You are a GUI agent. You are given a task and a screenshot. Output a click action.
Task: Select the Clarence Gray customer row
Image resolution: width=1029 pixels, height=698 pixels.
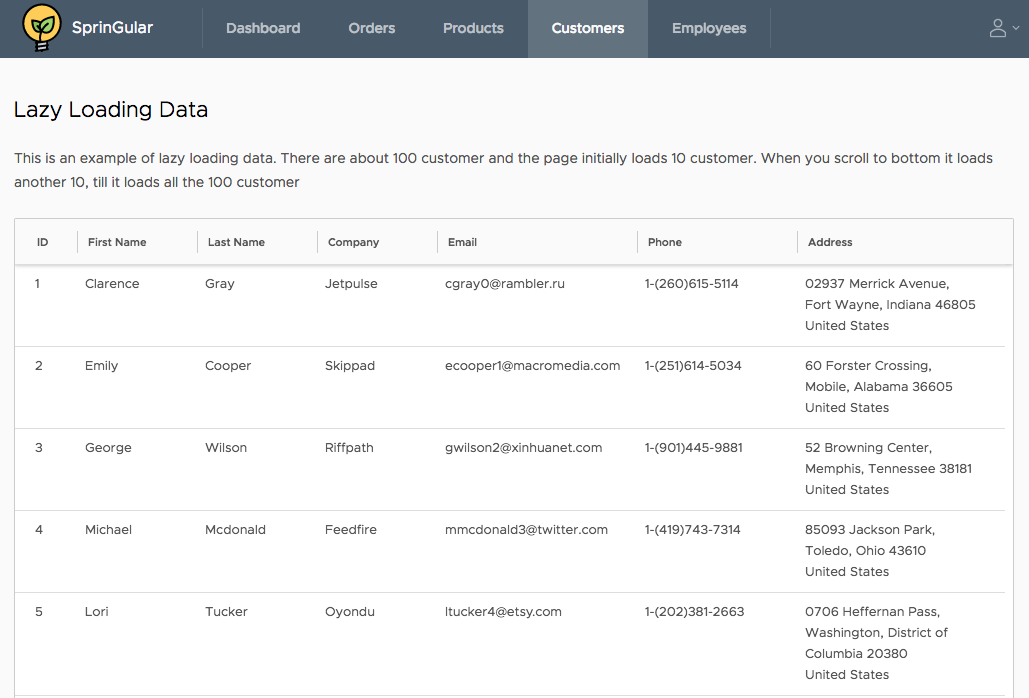pos(112,284)
